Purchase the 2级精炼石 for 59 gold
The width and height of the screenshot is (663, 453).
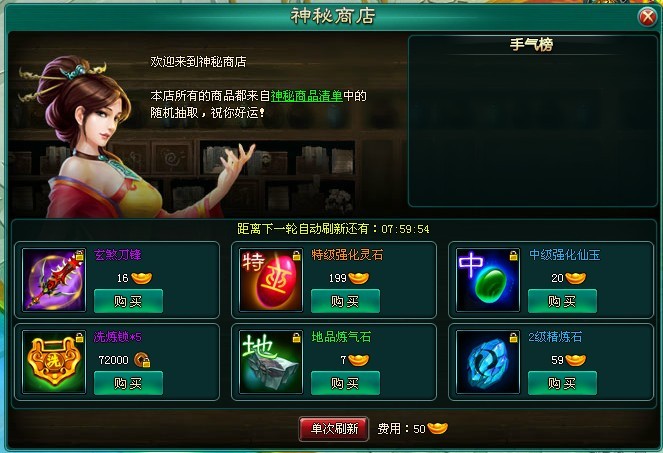click(x=562, y=383)
